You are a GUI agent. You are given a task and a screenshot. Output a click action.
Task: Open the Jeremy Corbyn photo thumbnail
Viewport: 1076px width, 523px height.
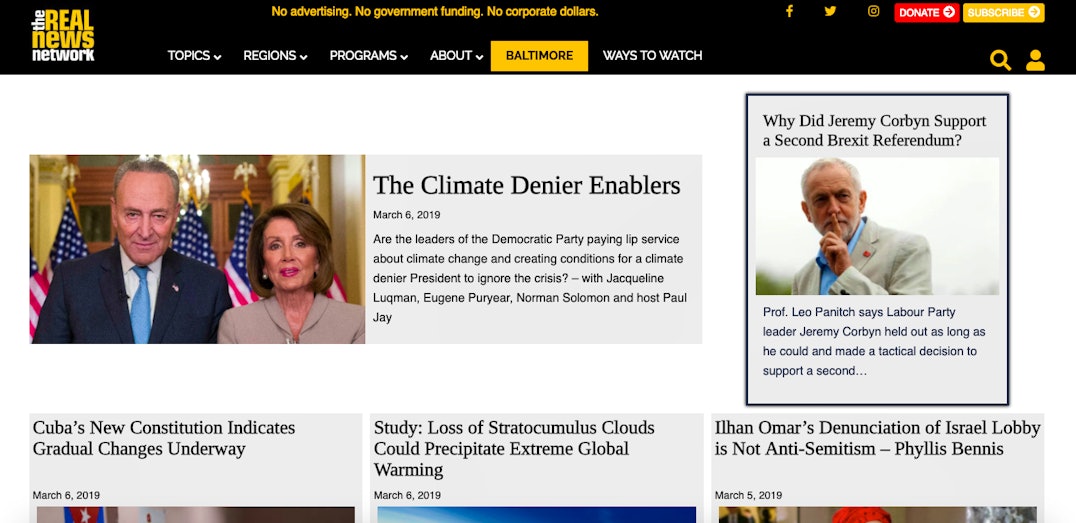point(877,226)
